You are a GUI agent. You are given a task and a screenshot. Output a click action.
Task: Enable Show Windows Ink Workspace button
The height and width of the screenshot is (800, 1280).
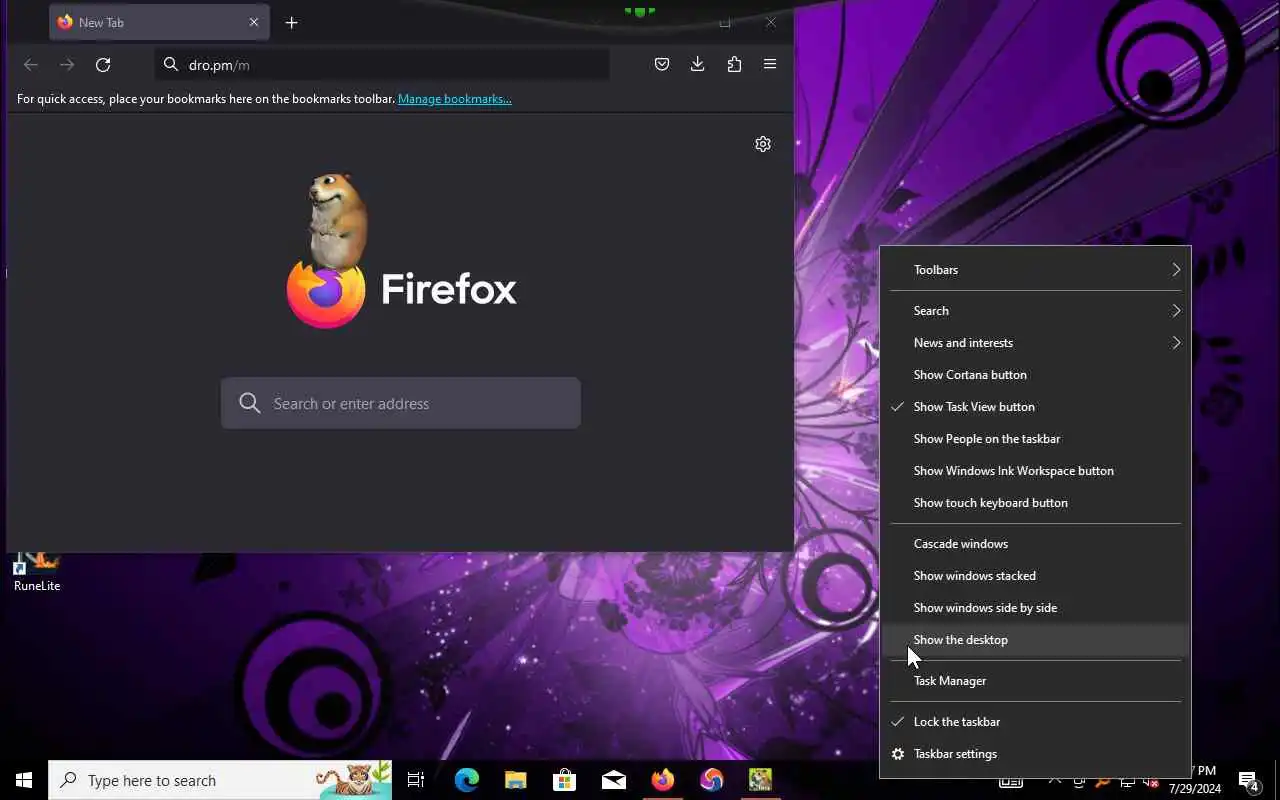pyautogui.click(x=1036, y=471)
